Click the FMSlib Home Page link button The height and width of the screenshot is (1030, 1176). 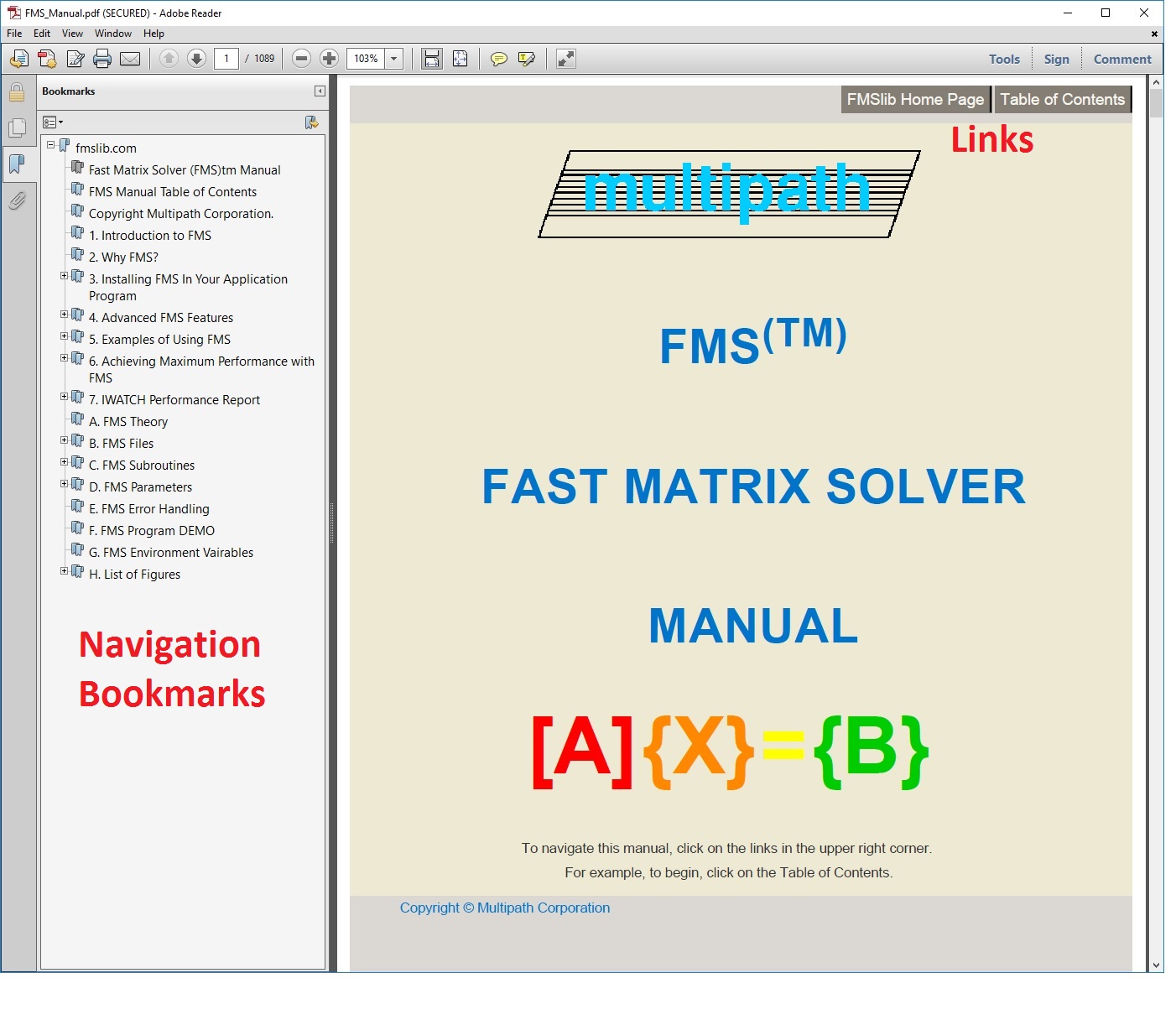(x=915, y=99)
